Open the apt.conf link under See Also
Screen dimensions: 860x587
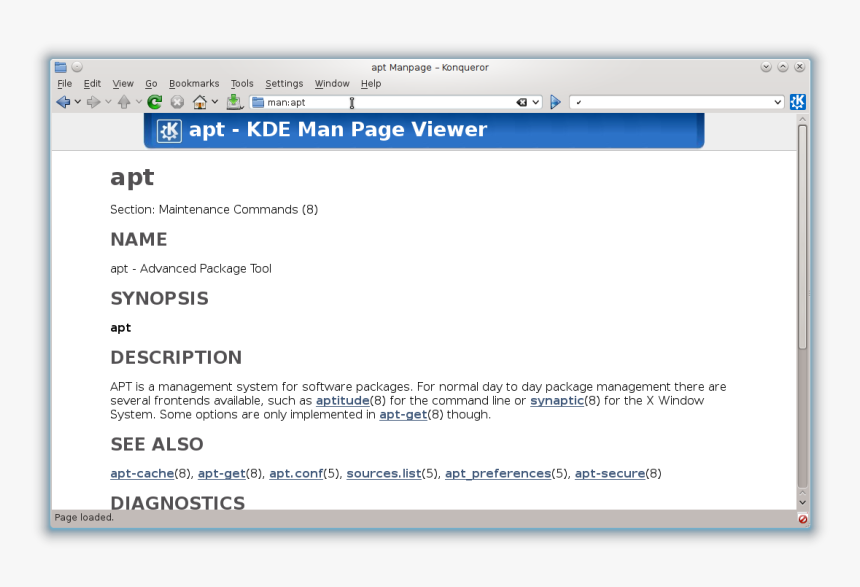click(296, 473)
